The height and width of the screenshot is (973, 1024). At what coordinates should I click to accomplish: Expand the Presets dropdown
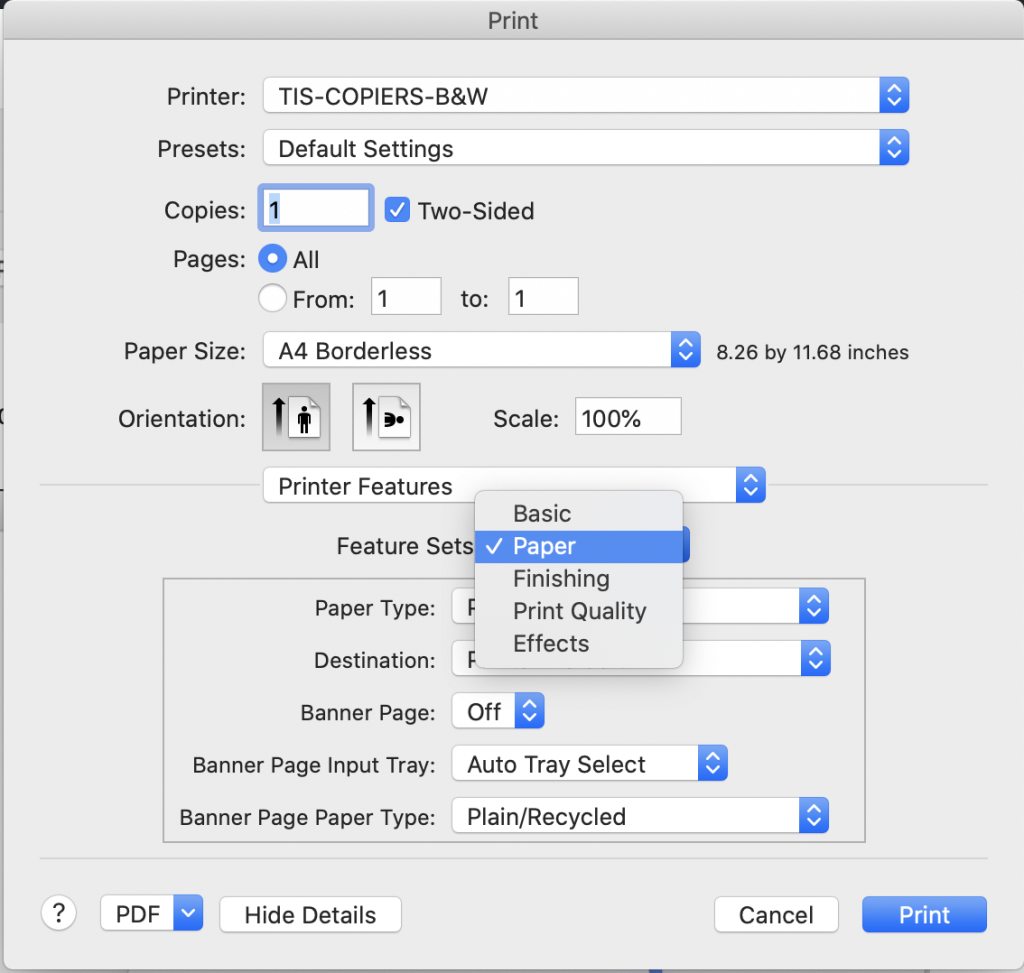click(x=586, y=149)
